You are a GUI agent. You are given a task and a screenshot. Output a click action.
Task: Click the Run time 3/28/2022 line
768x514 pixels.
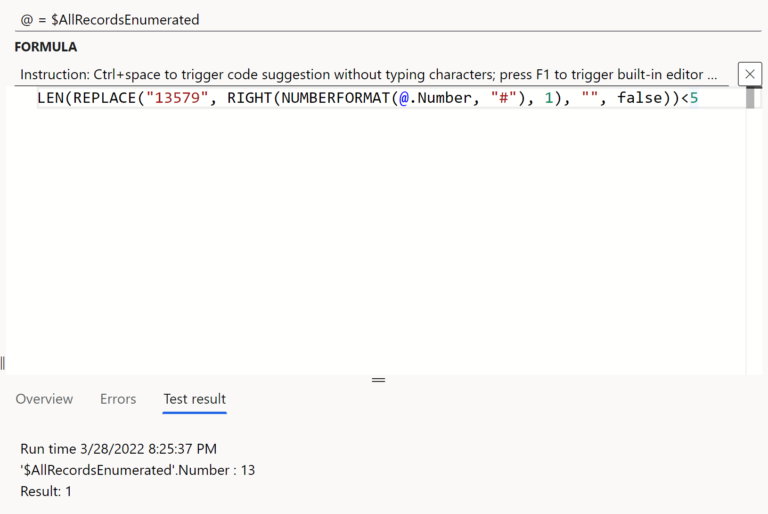click(x=119, y=449)
